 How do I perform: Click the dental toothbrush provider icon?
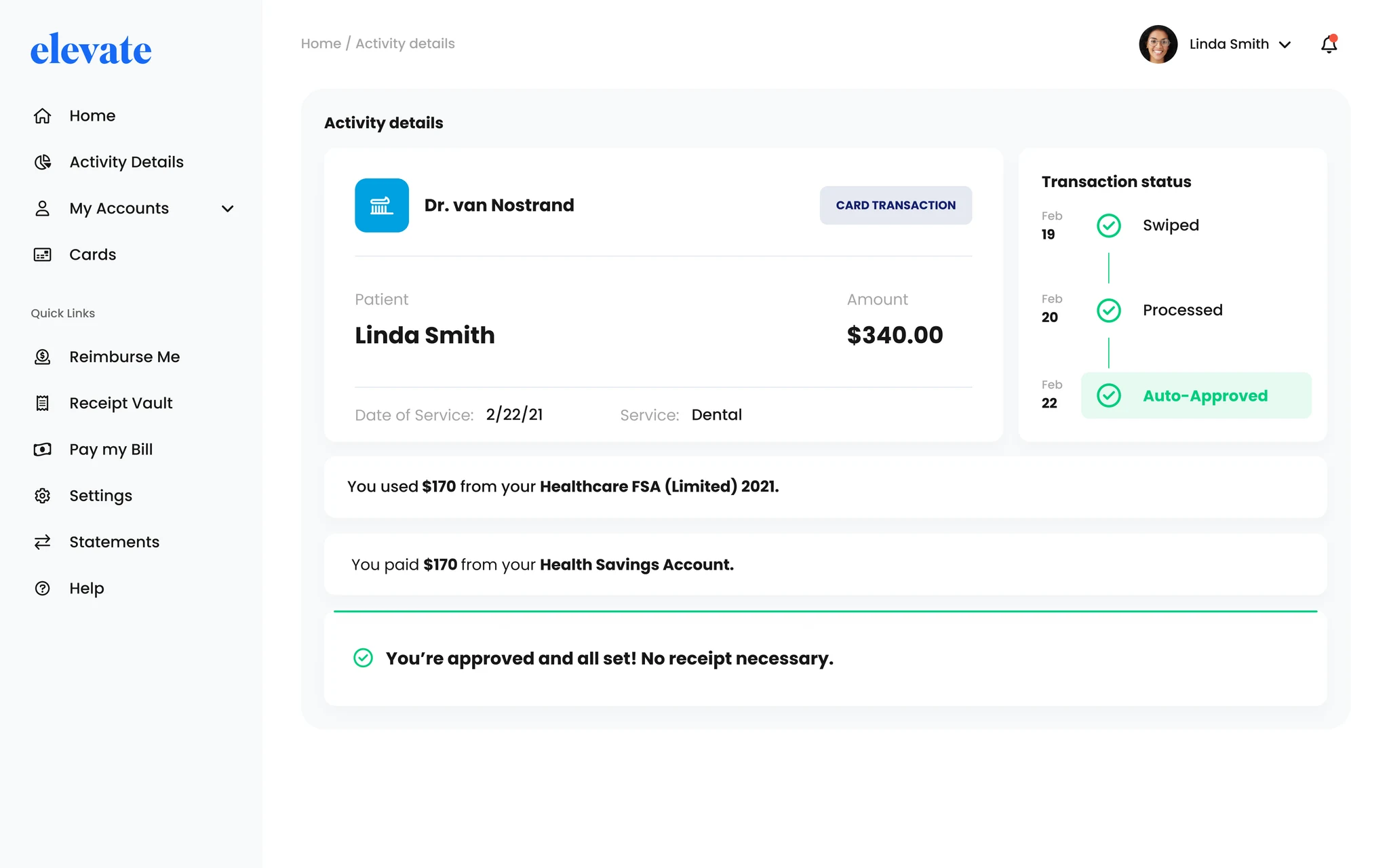coord(382,205)
